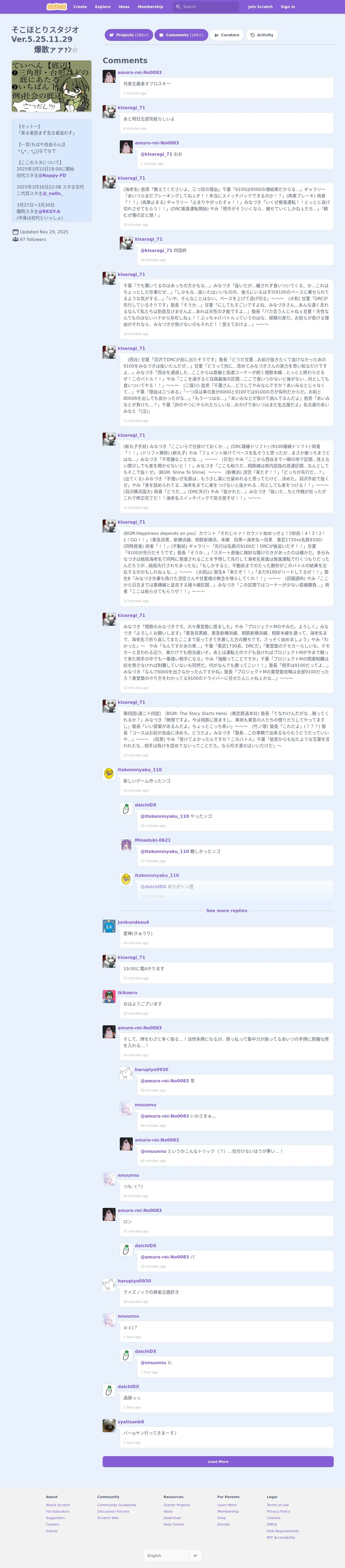Click the @Nappy-FD profile link
345x1568 pixels.
pos(54,175)
